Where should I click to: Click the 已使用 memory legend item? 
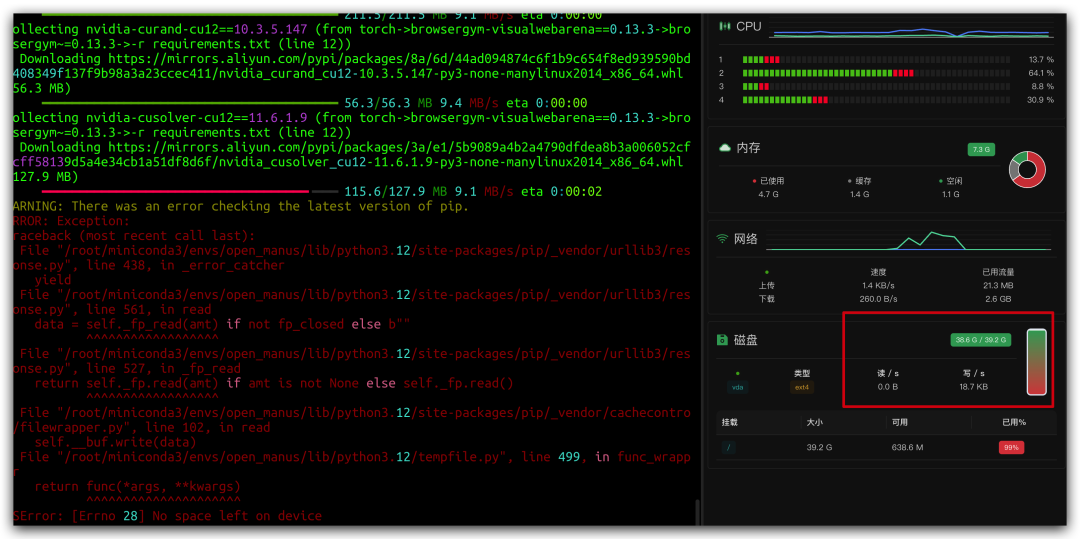click(x=768, y=181)
